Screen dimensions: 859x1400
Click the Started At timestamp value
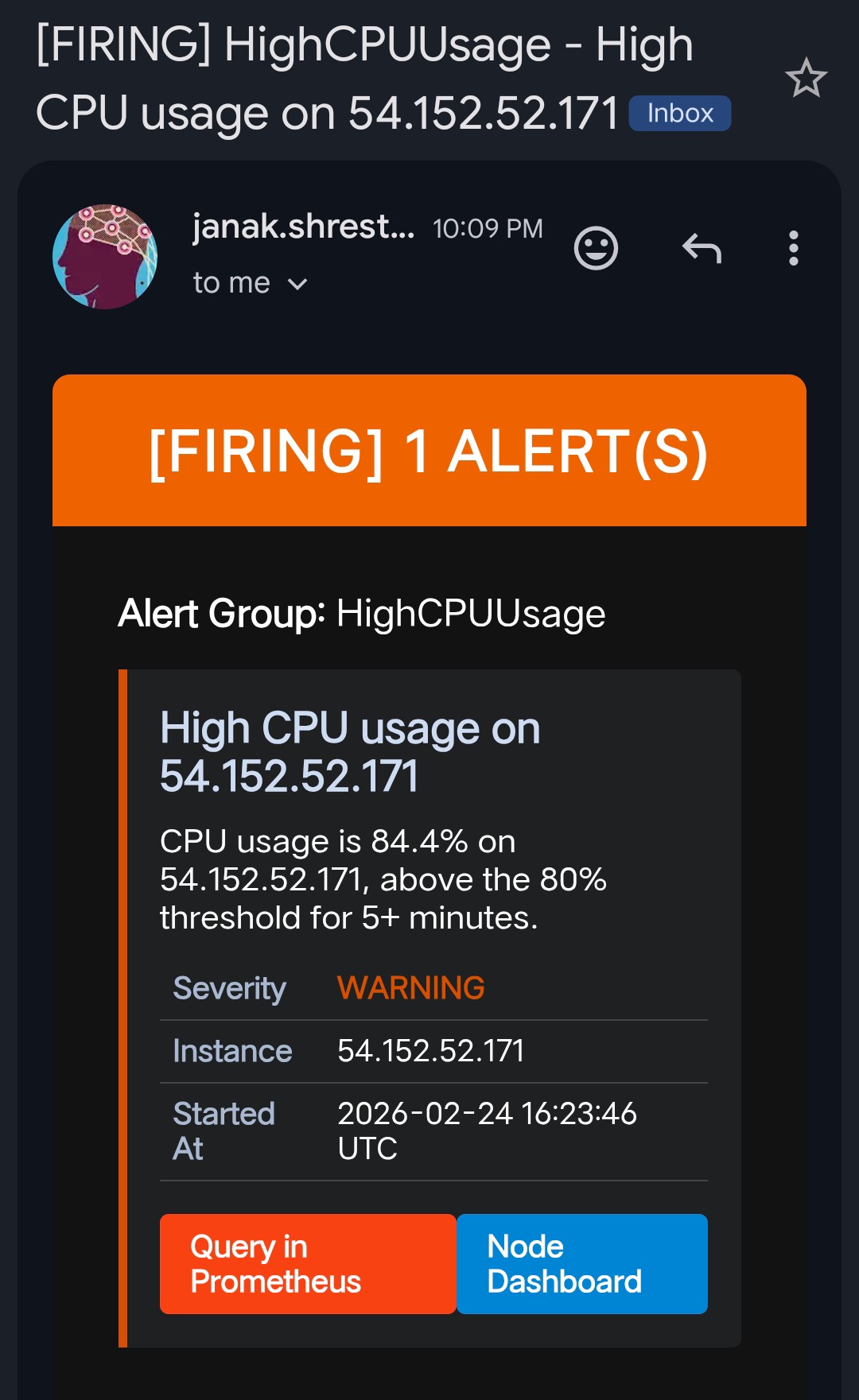(x=488, y=1130)
